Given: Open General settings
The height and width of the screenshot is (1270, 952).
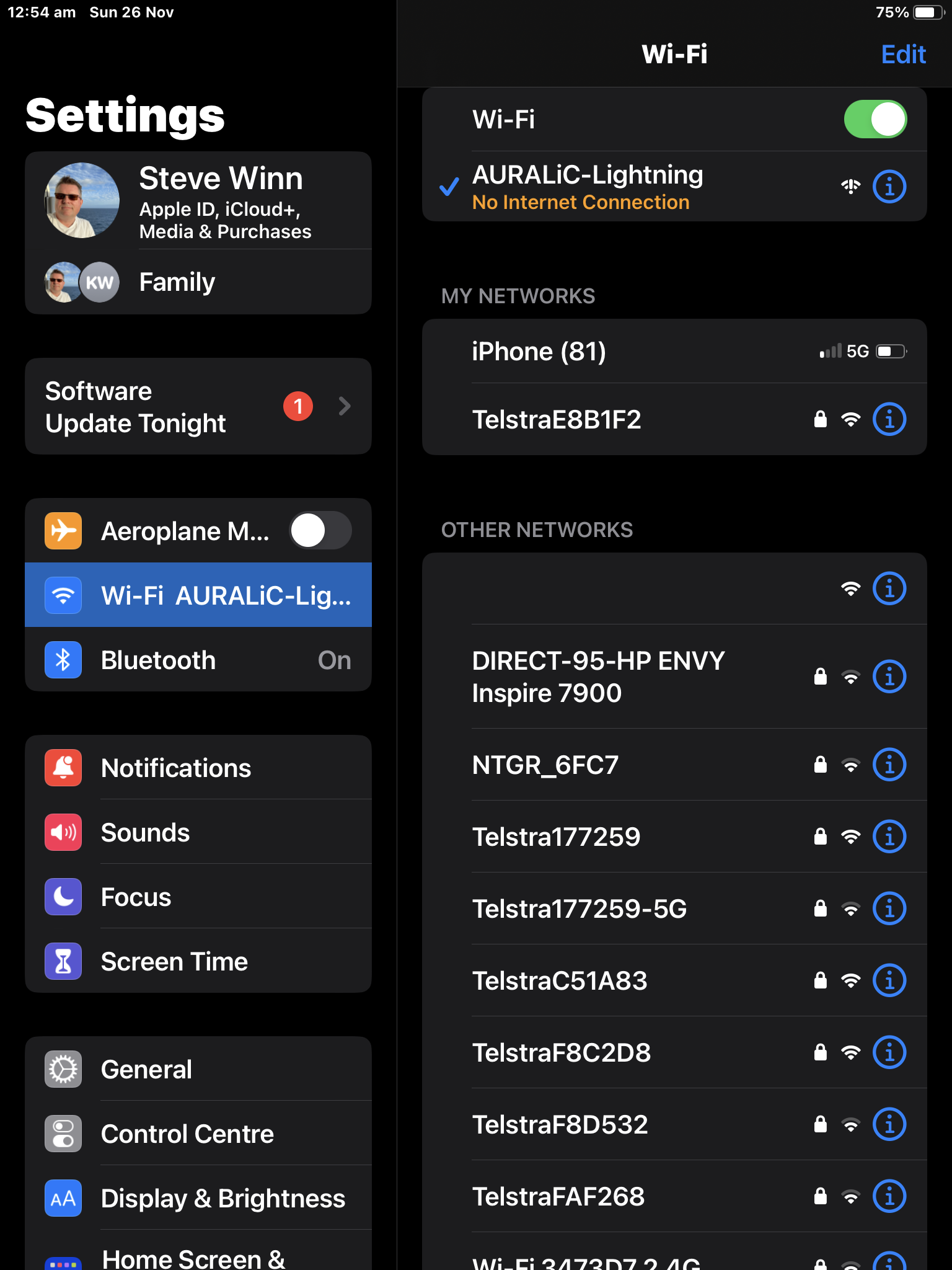Looking at the screenshot, I should (198, 1069).
